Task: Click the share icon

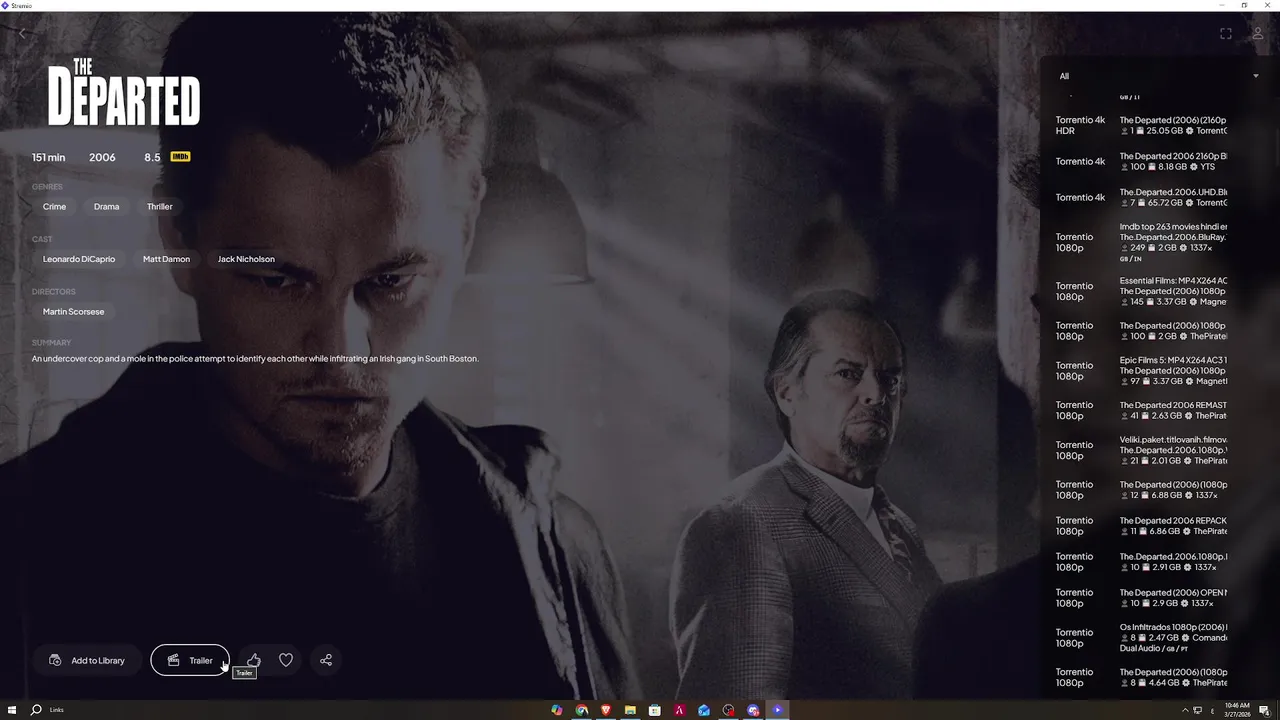Action: pos(326,660)
